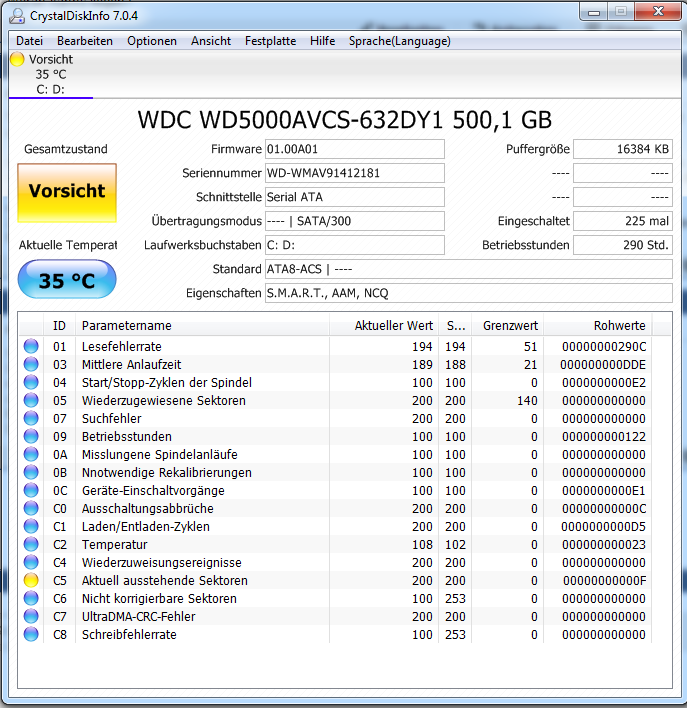Click the 35 °C temperature button

pos(67,279)
